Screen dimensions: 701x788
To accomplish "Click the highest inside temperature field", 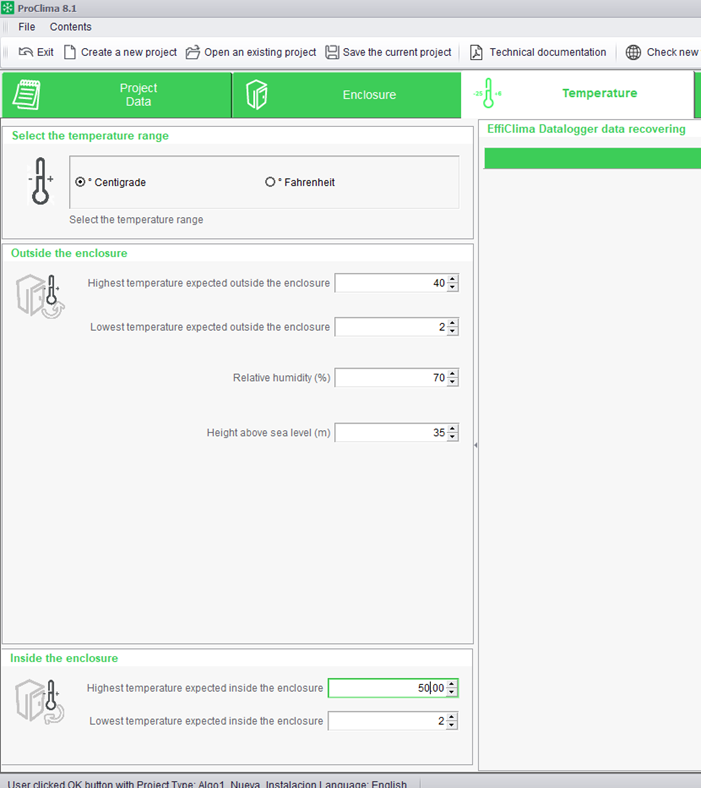I will click(x=385, y=688).
